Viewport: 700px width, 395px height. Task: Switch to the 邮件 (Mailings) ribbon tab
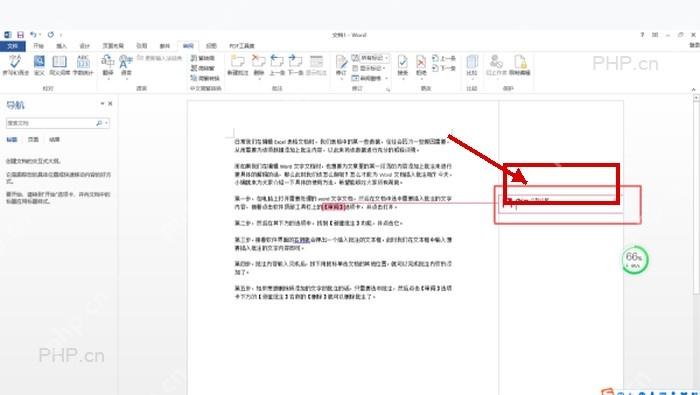pos(165,46)
